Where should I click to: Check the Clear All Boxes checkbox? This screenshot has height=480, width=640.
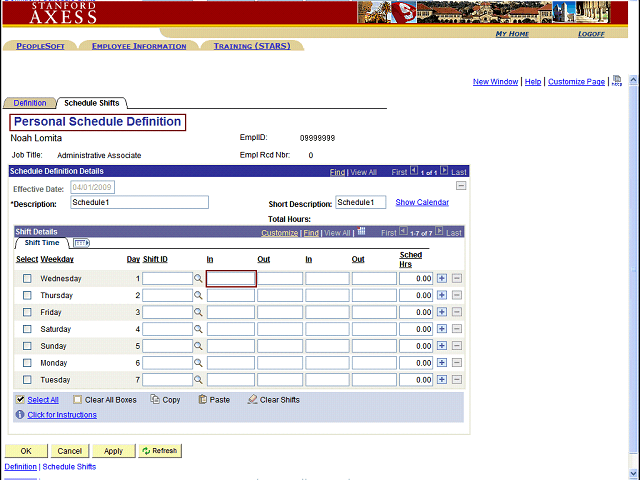pyautogui.click(x=78, y=399)
